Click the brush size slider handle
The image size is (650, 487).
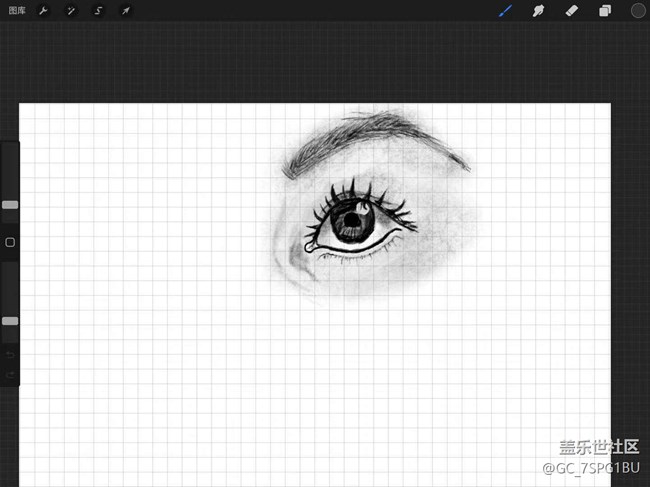(x=10, y=204)
